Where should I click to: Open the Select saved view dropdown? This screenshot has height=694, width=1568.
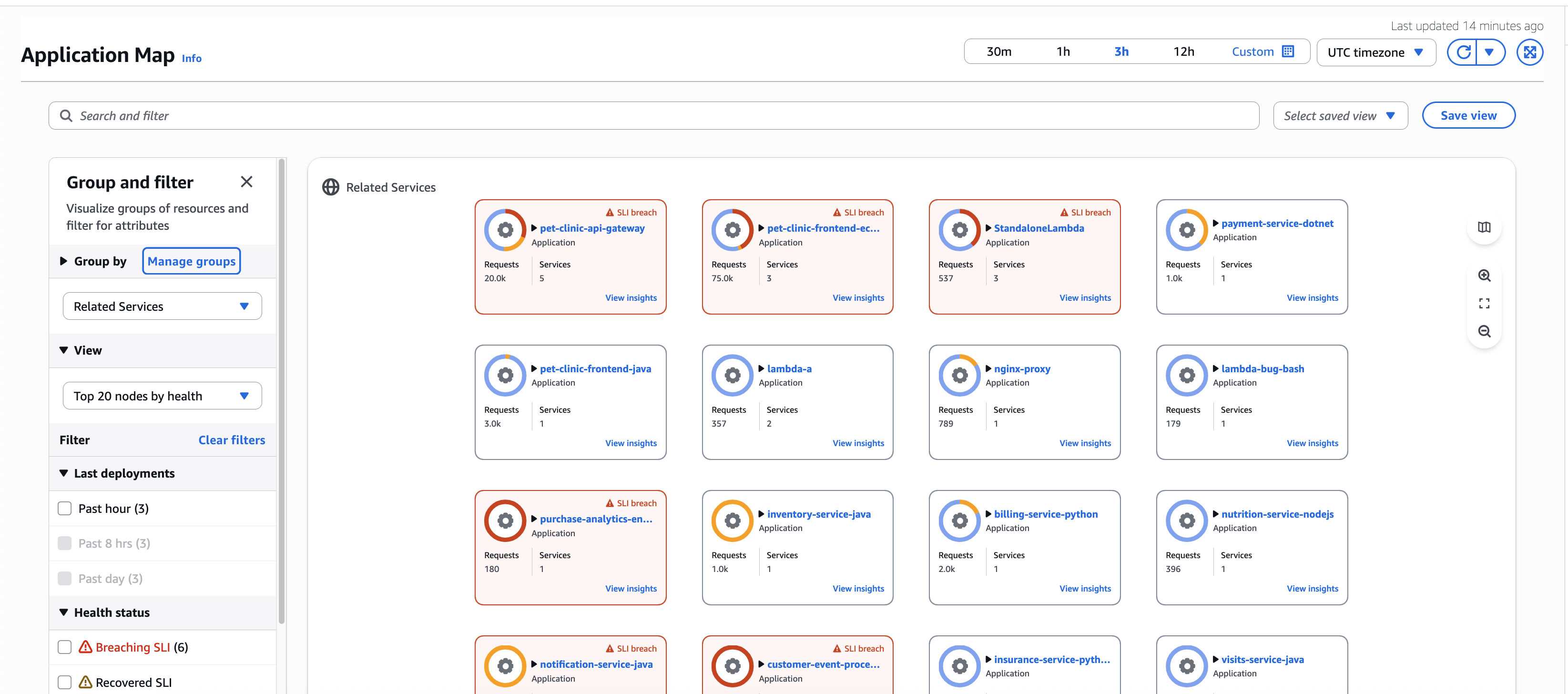(x=1340, y=115)
